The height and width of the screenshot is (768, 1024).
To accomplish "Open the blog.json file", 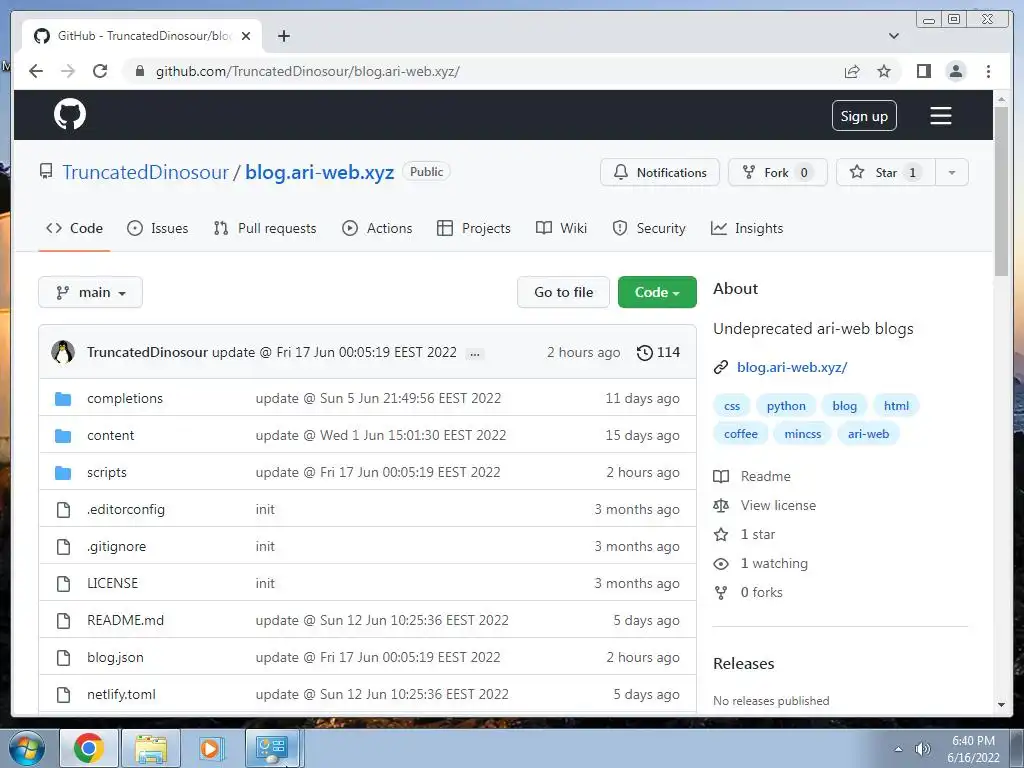I will [x=115, y=658].
